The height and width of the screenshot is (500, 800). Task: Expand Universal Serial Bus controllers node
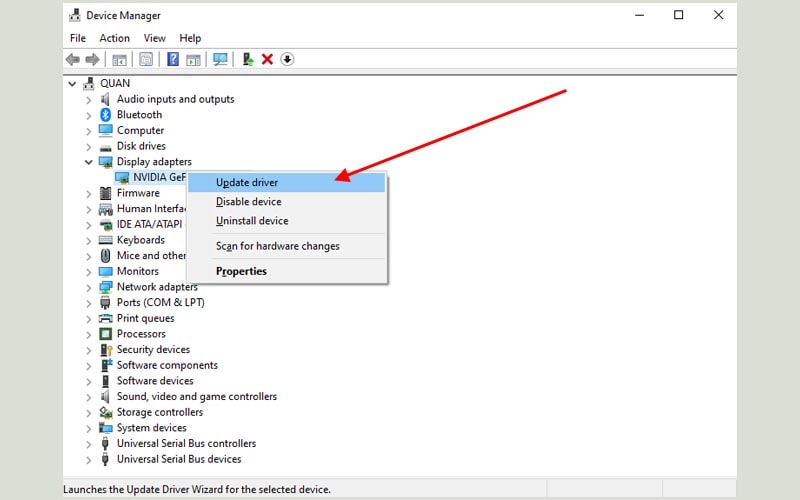point(89,444)
